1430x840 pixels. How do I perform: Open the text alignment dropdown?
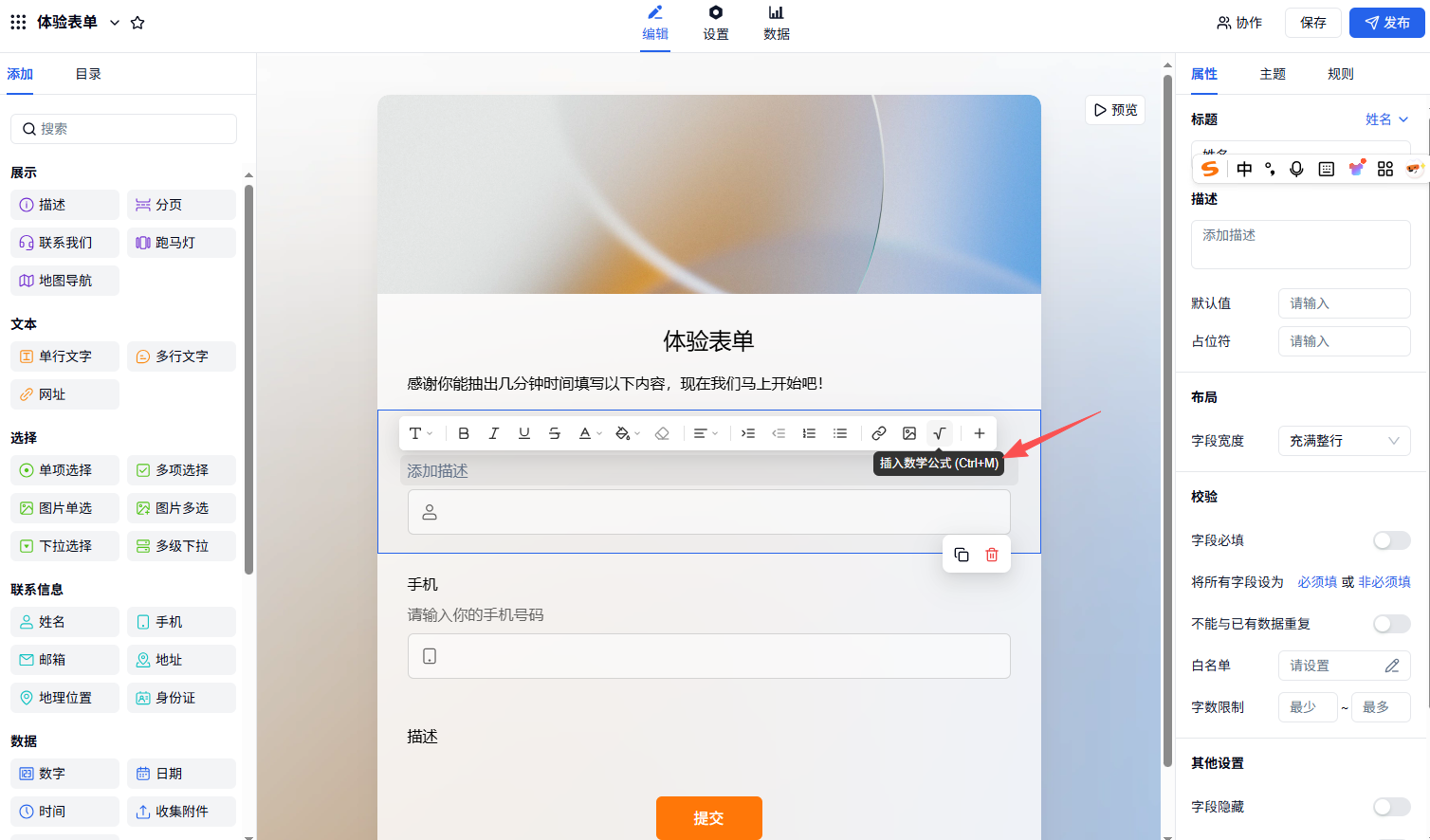pos(706,433)
